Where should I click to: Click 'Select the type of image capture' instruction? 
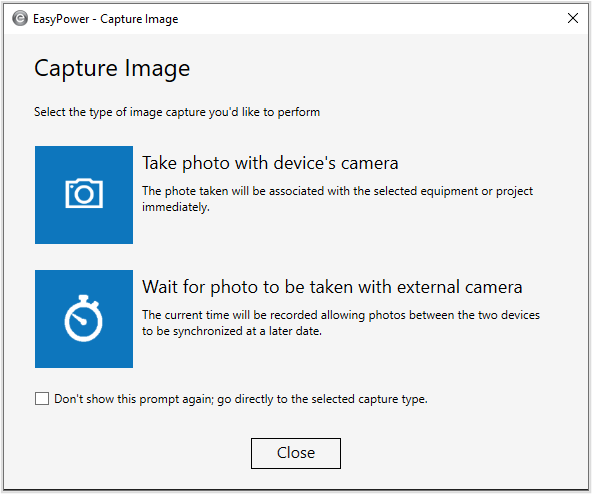tap(177, 112)
